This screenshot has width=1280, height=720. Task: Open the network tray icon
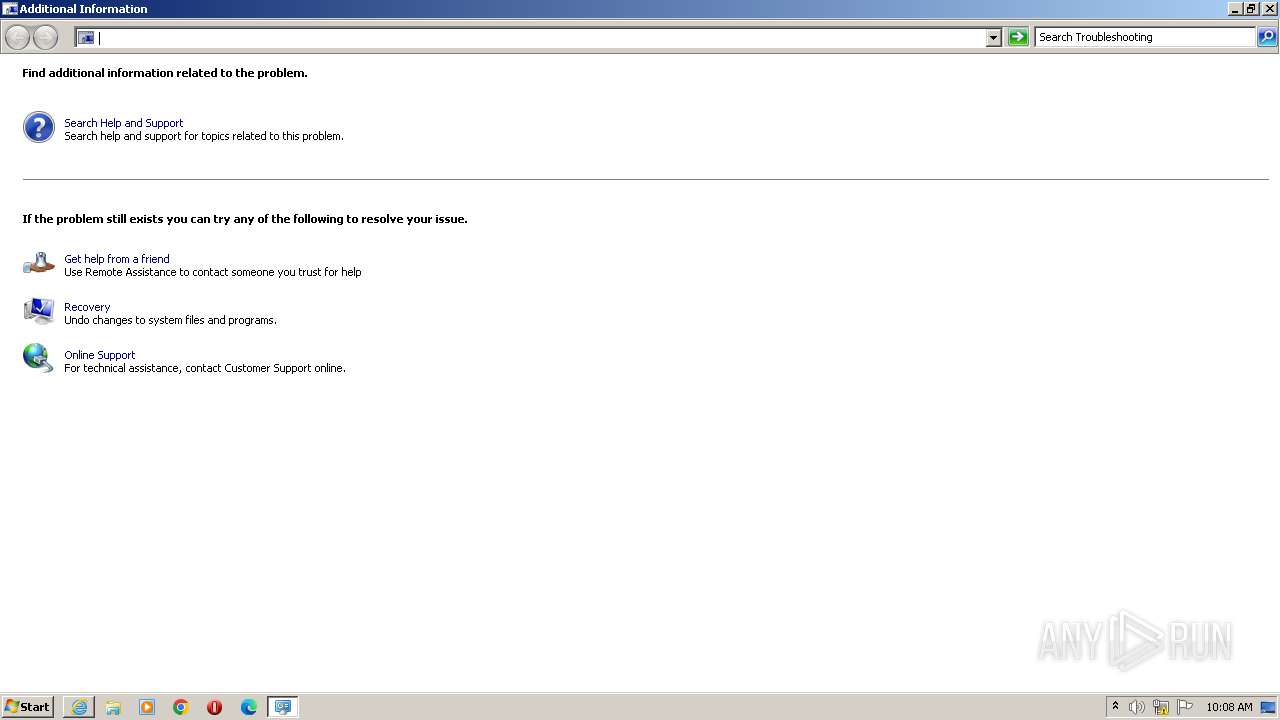coord(1161,707)
